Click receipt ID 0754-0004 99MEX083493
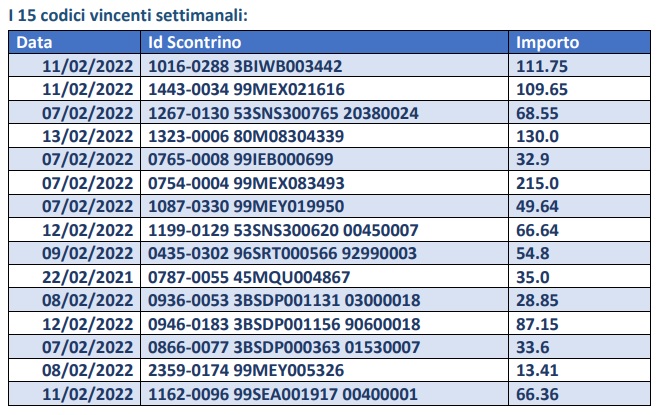Image resolution: width=658 pixels, height=415 pixels. [x=245, y=181]
